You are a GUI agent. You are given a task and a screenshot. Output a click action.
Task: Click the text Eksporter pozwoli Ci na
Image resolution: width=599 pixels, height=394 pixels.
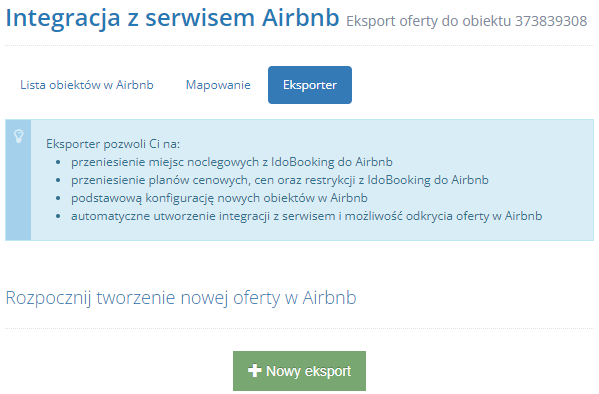[113, 144]
